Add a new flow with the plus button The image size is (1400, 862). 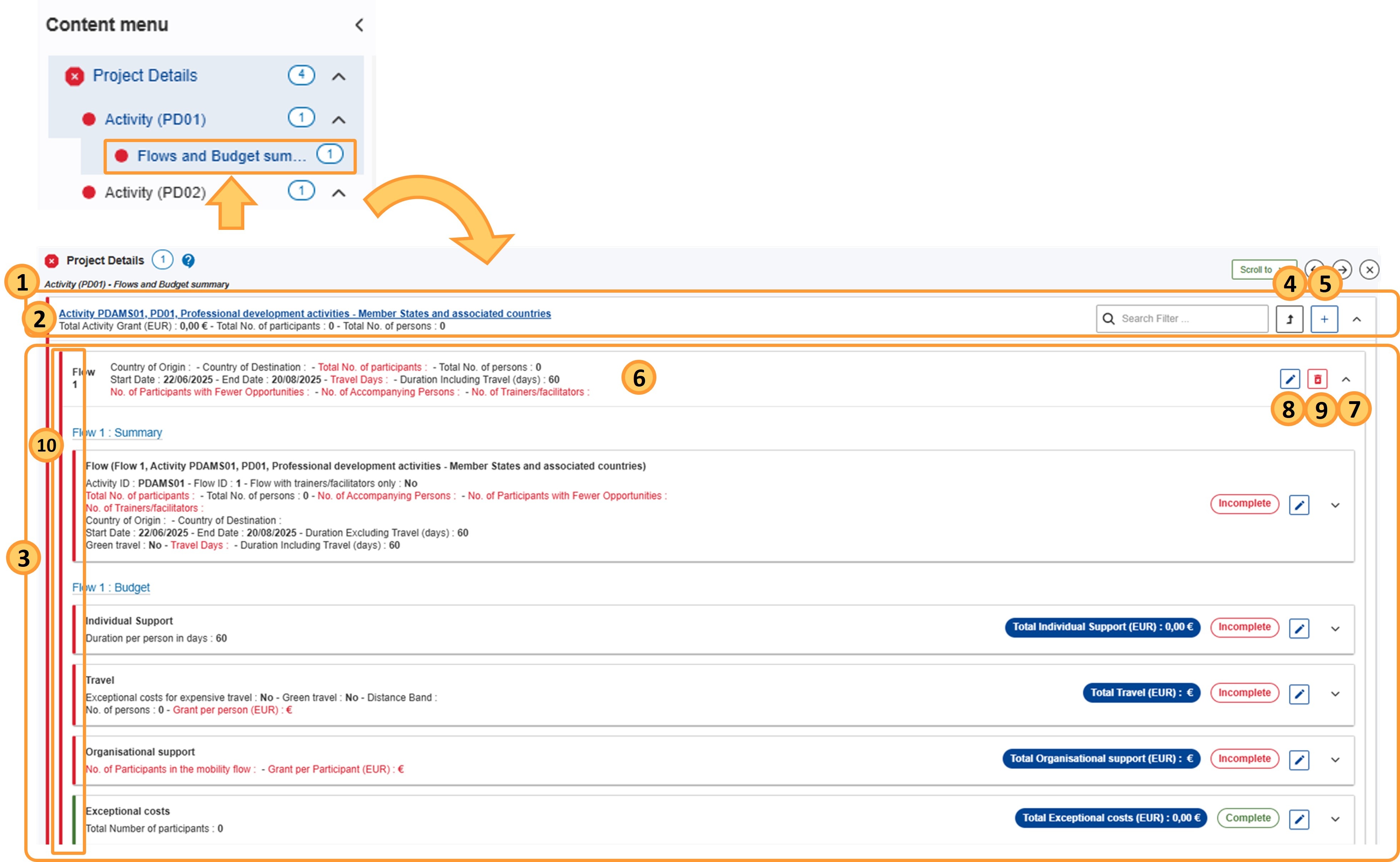1324,319
